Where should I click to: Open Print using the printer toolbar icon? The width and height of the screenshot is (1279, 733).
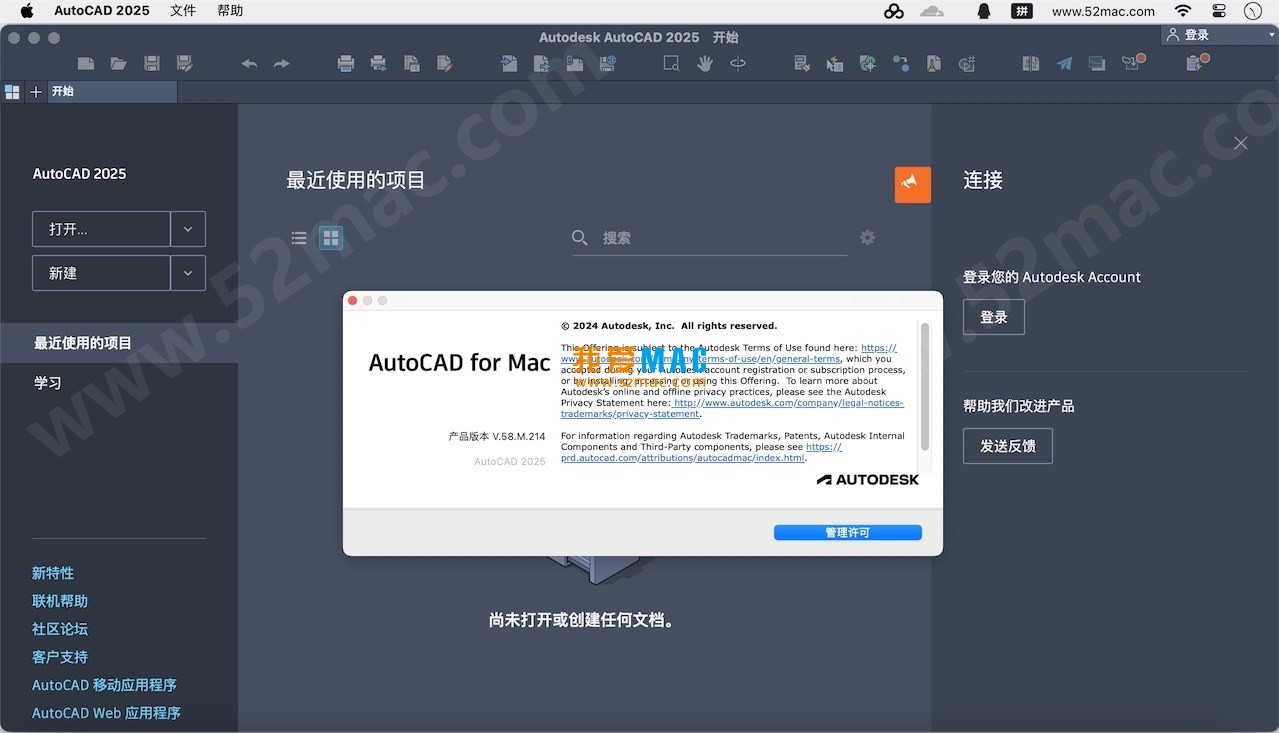click(345, 62)
